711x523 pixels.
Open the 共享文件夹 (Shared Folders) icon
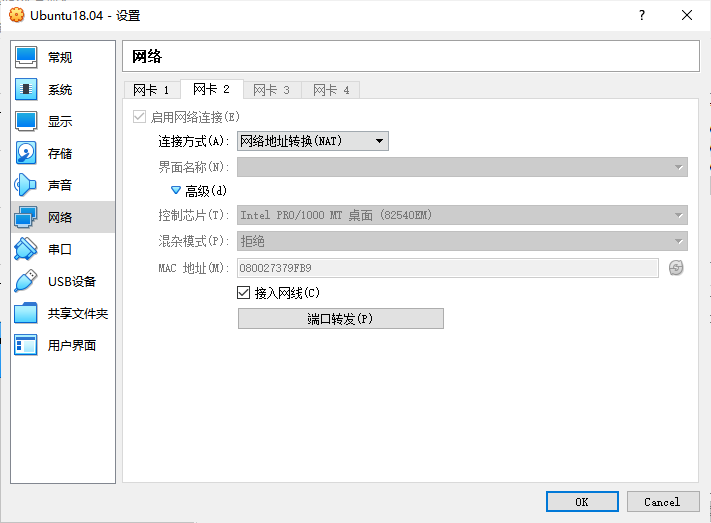(x=27, y=313)
